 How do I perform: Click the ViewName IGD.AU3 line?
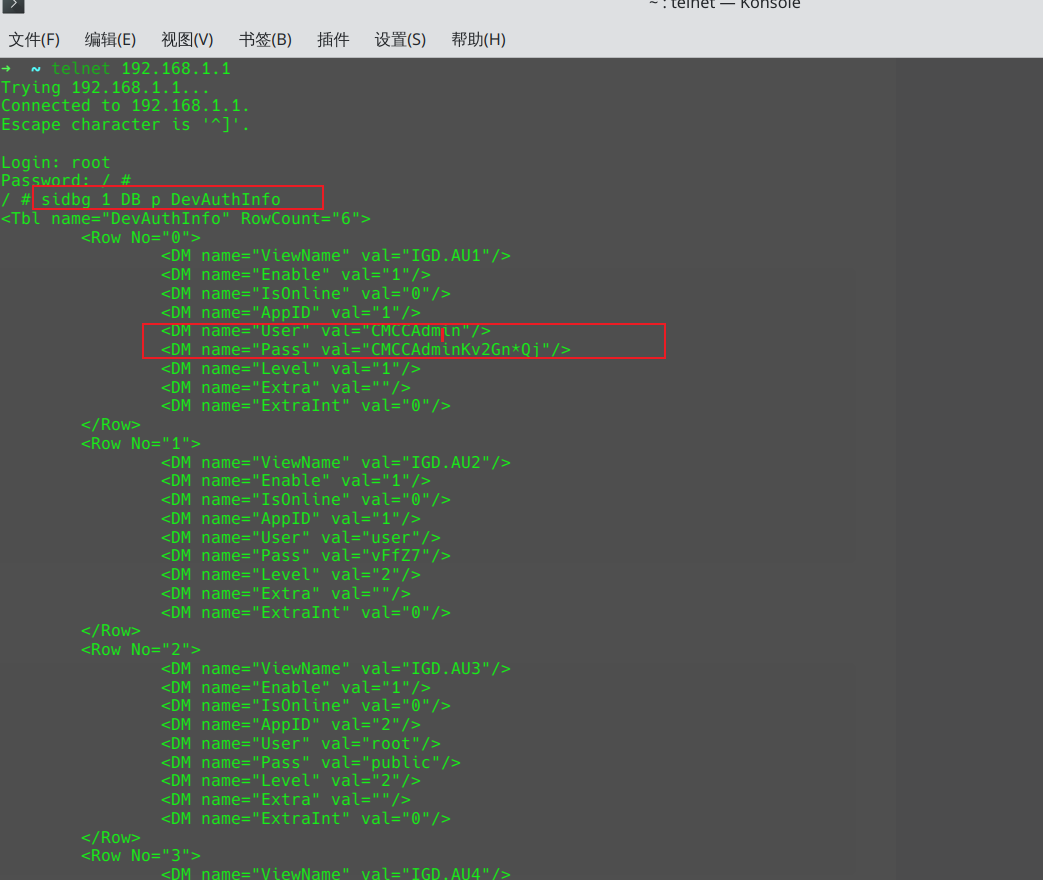pyautogui.click(x=335, y=669)
